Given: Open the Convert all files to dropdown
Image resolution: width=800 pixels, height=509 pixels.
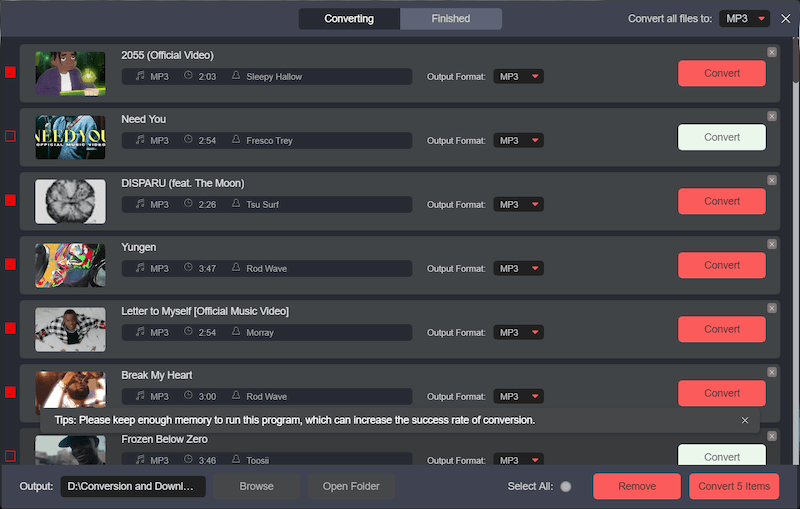Looking at the screenshot, I should click(744, 19).
